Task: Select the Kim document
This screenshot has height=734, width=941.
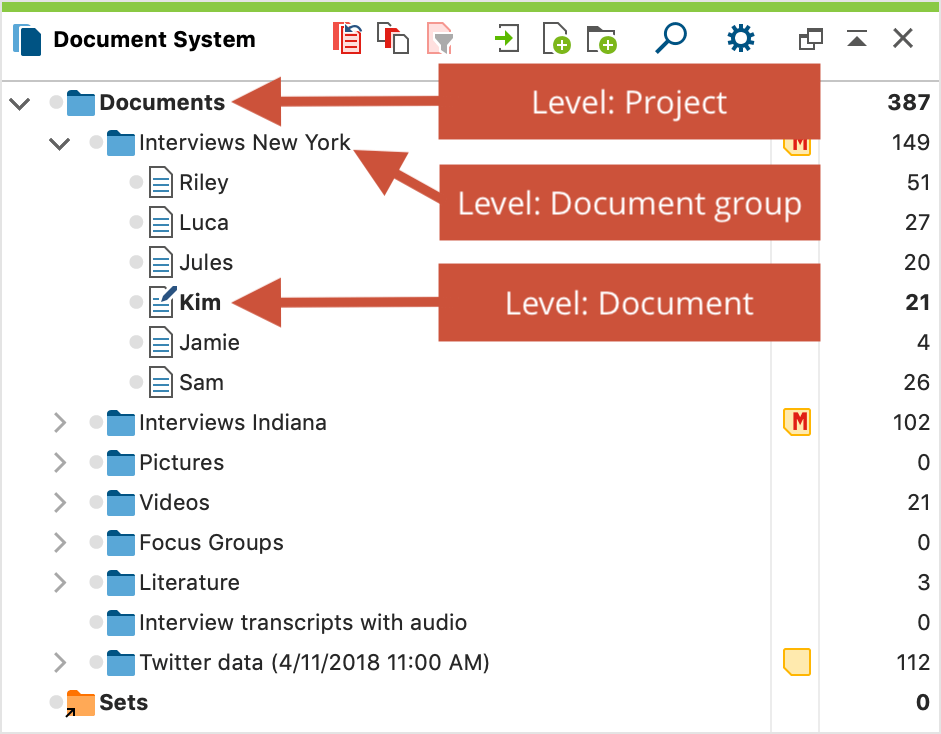Action: 200,302
